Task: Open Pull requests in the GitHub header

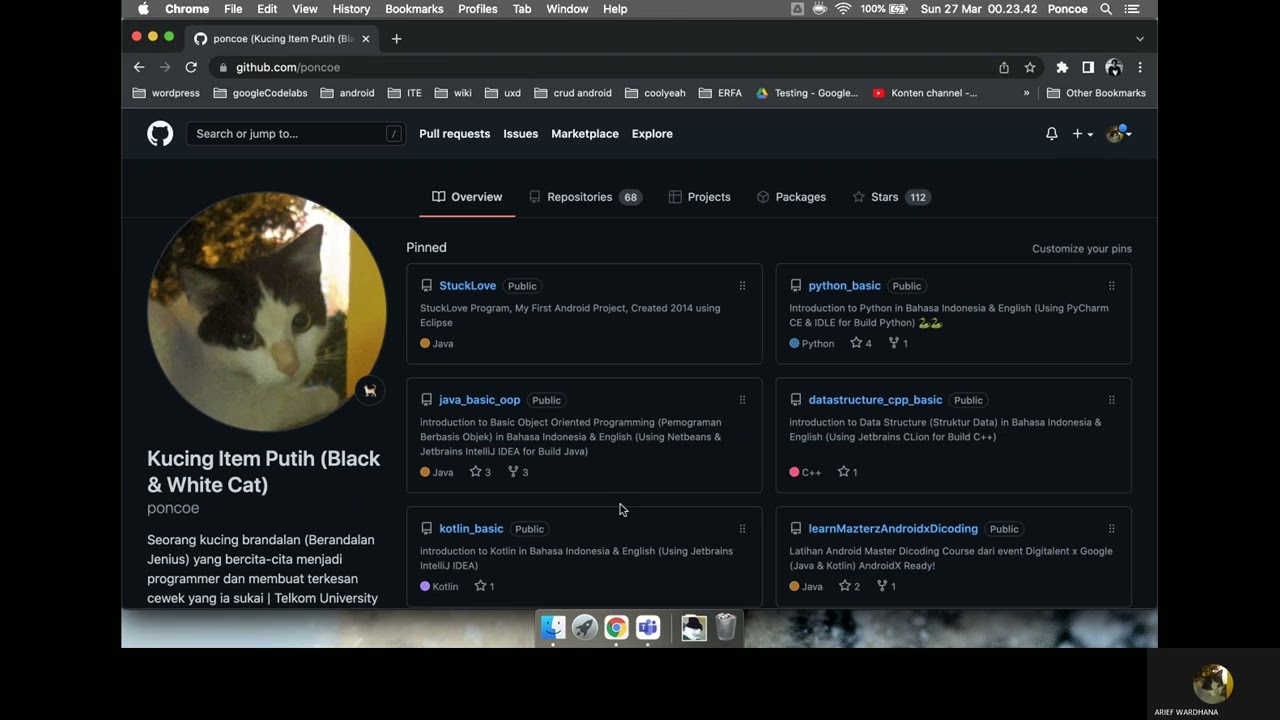Action: pos(455,134)
